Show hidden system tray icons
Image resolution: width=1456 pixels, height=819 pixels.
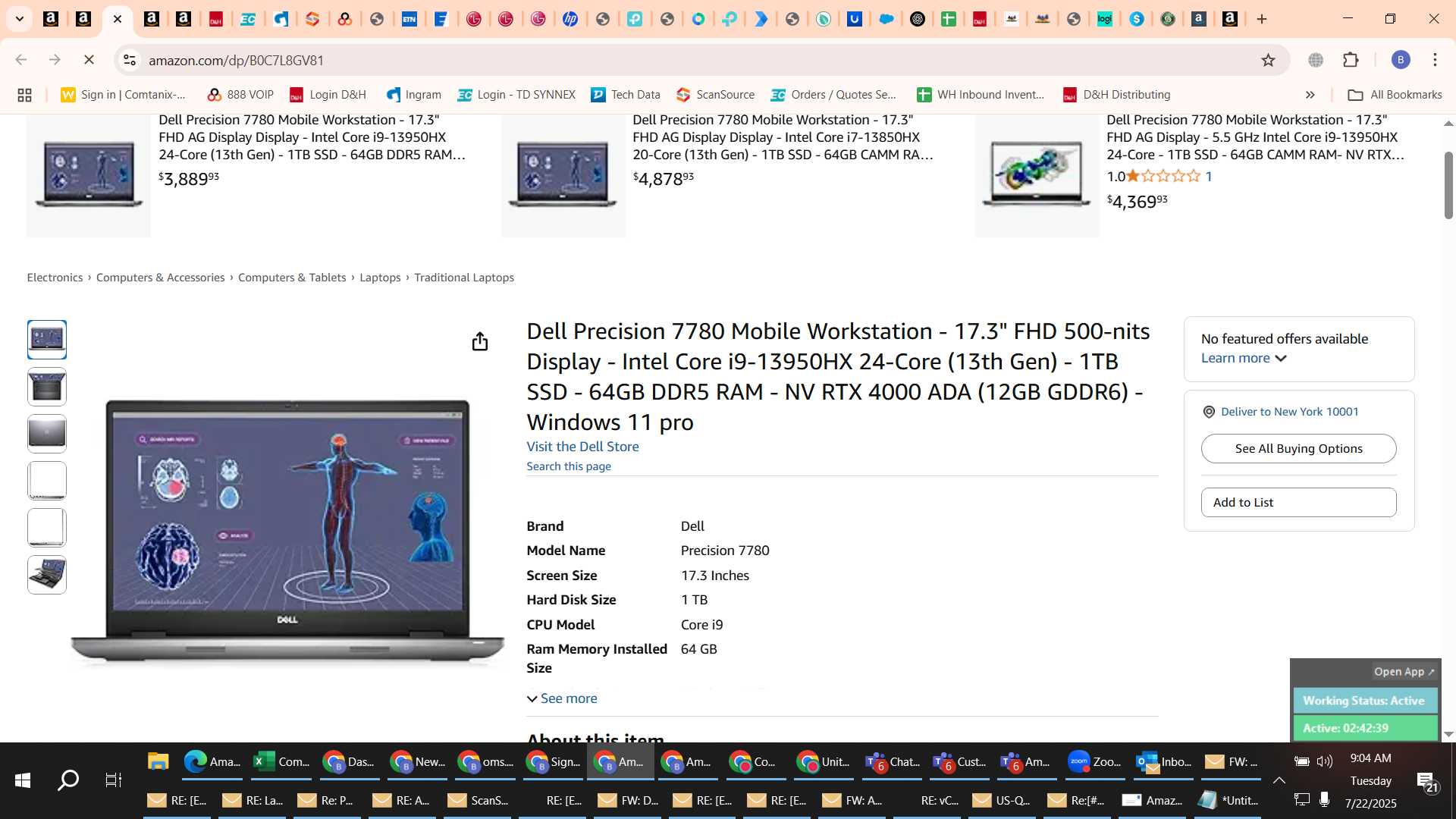click(x=1279, y=780)
